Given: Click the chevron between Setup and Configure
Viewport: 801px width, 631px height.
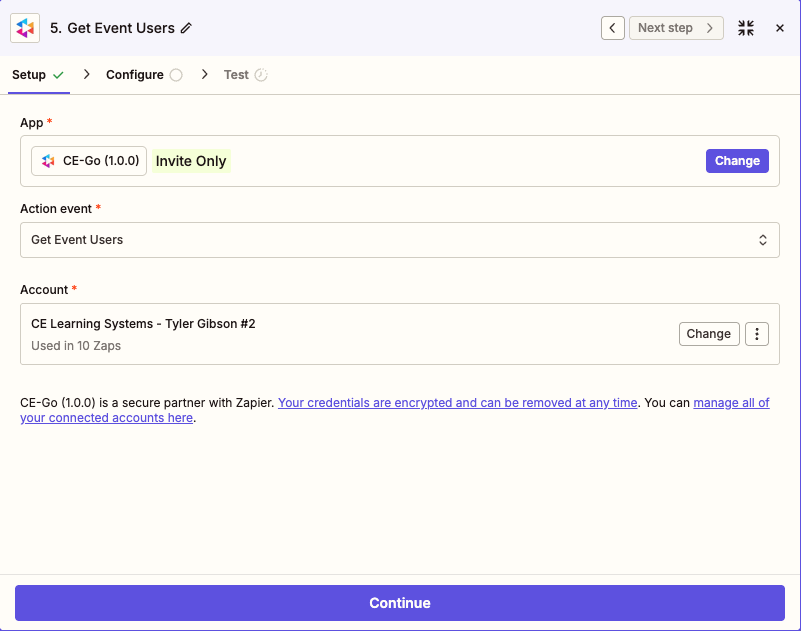Looking at the screenshot, I should tap(86, 75).
